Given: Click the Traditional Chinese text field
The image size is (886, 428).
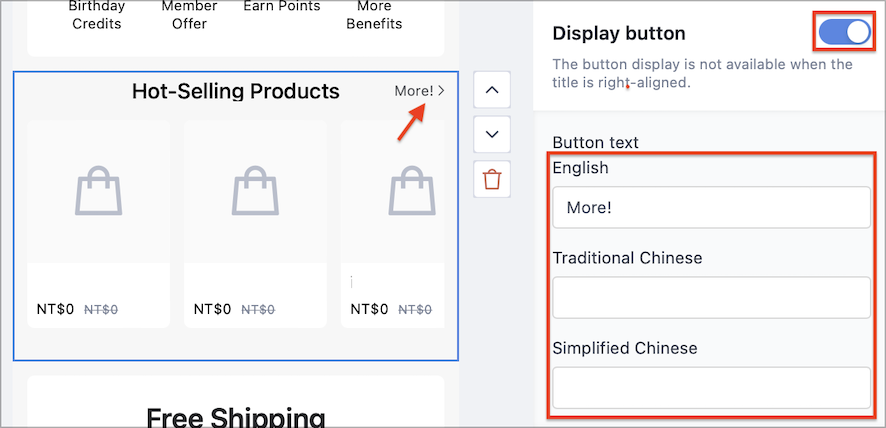Looking at the screenshot, I should (711, 297).
